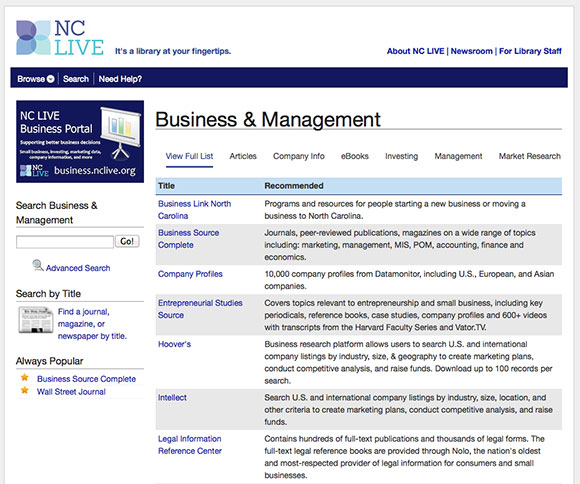This screenshot has height=484, width=580.
Task: Switch to the Articles tab
Action: coord(243,156)
